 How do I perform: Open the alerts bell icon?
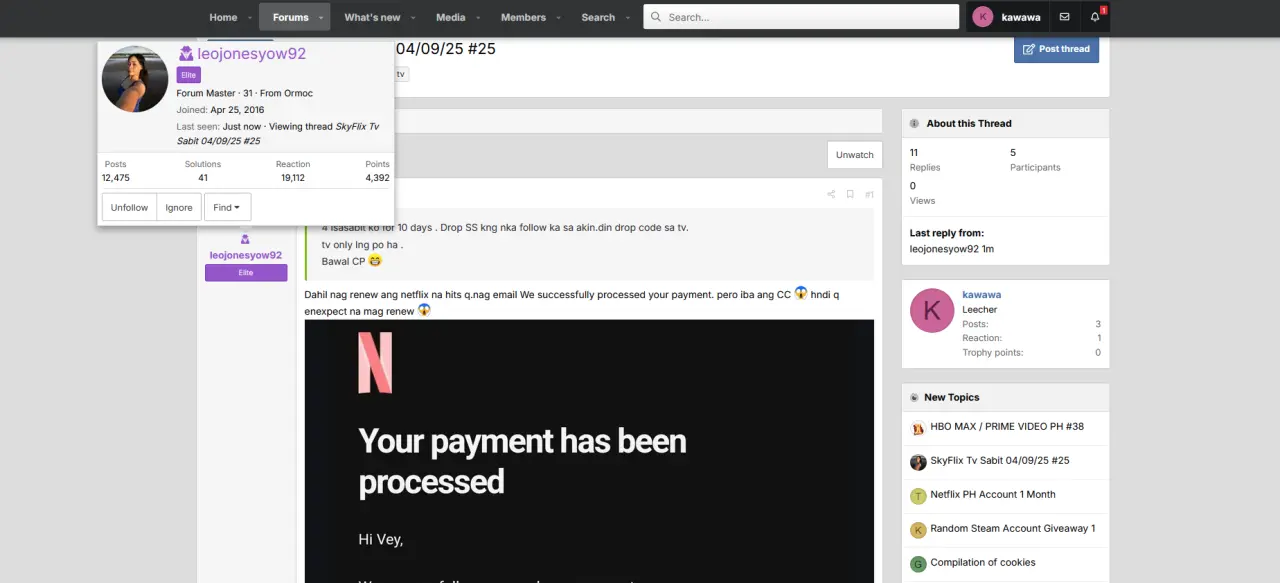pyautogui.click(x=1095, y=17)
